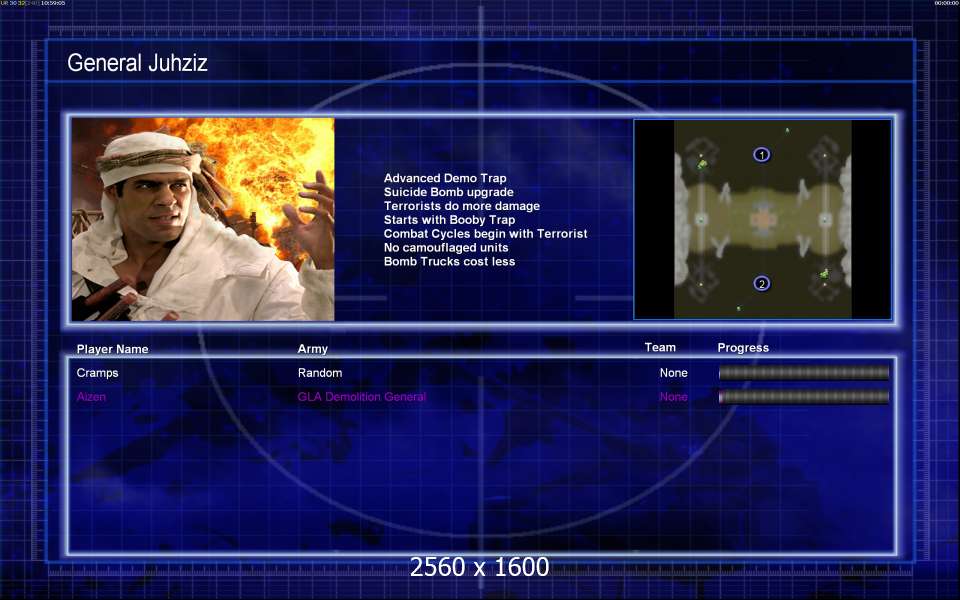Image resolution: width=960 pixels, height=600 pixels.
Task: Click the Army column header
Action: pyautogui.click(x=312, y=349)
